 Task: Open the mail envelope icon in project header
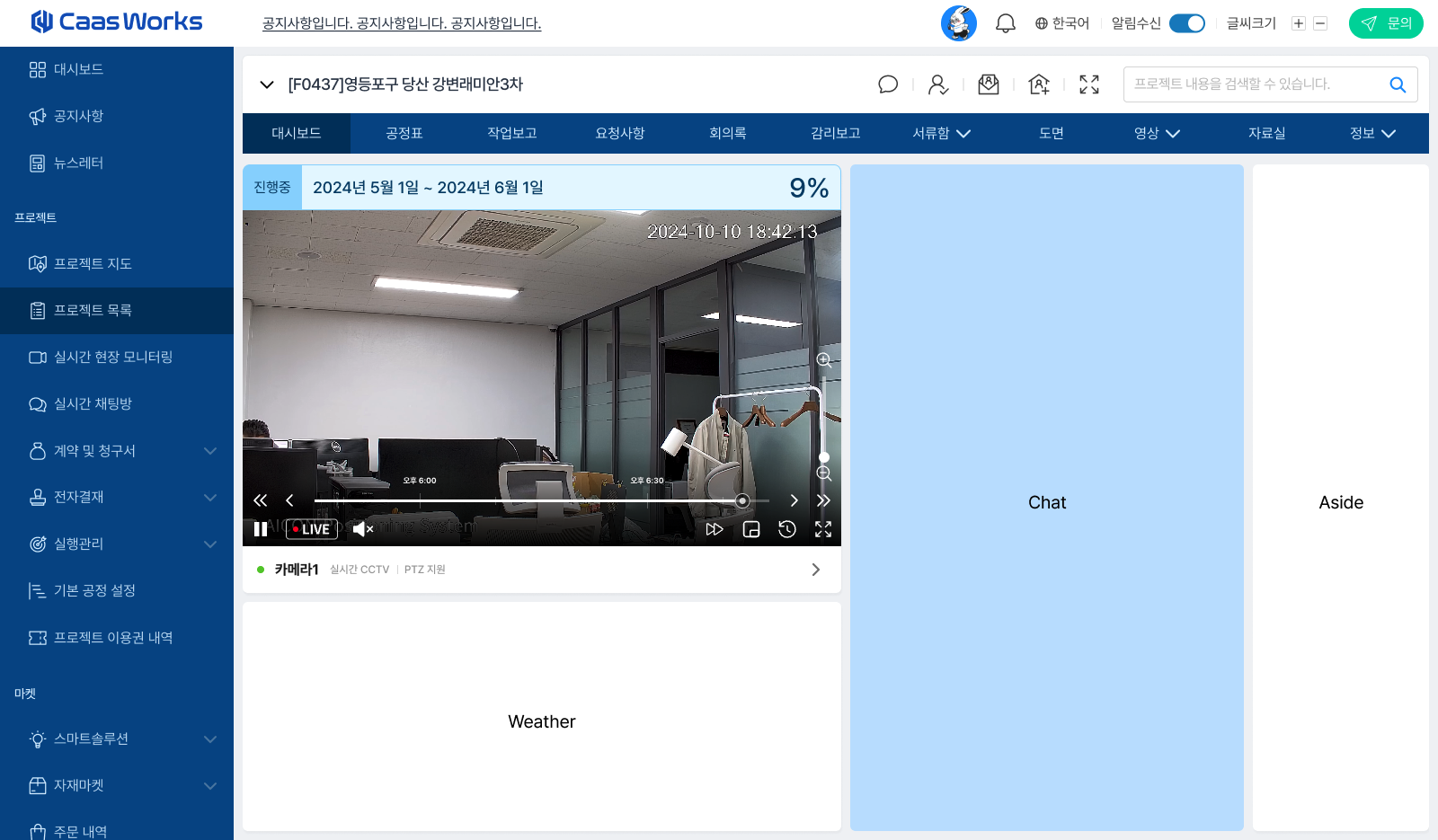tap(989, 84)
